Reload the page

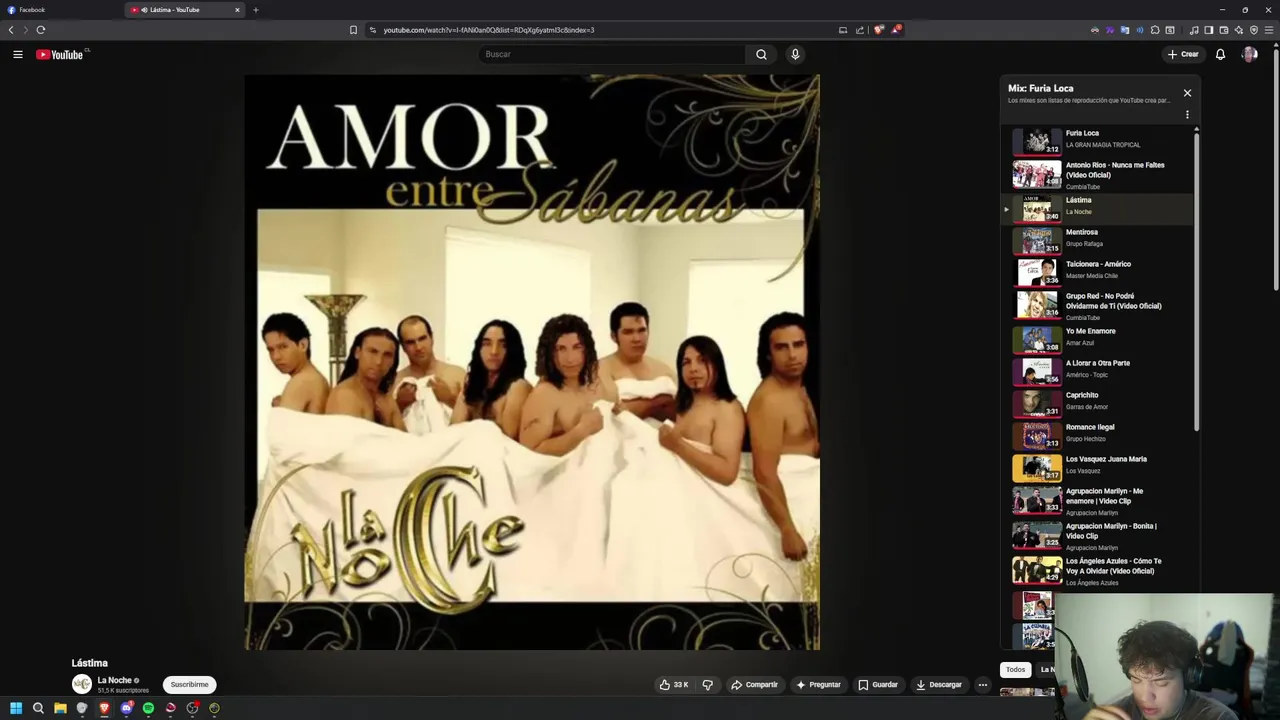tap(41, 30)
